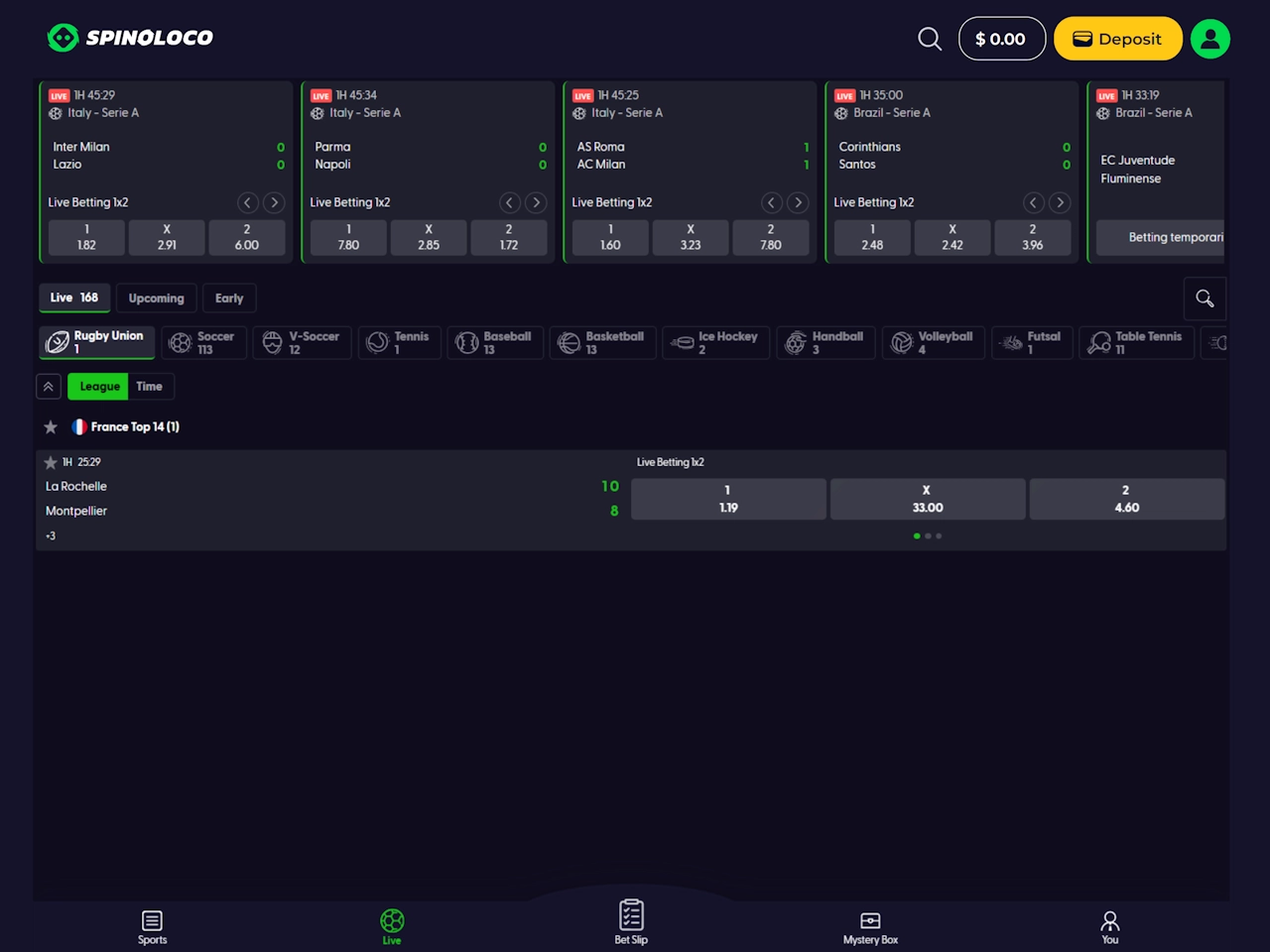Select the Table Tennis sport filter

(1136, 343)
